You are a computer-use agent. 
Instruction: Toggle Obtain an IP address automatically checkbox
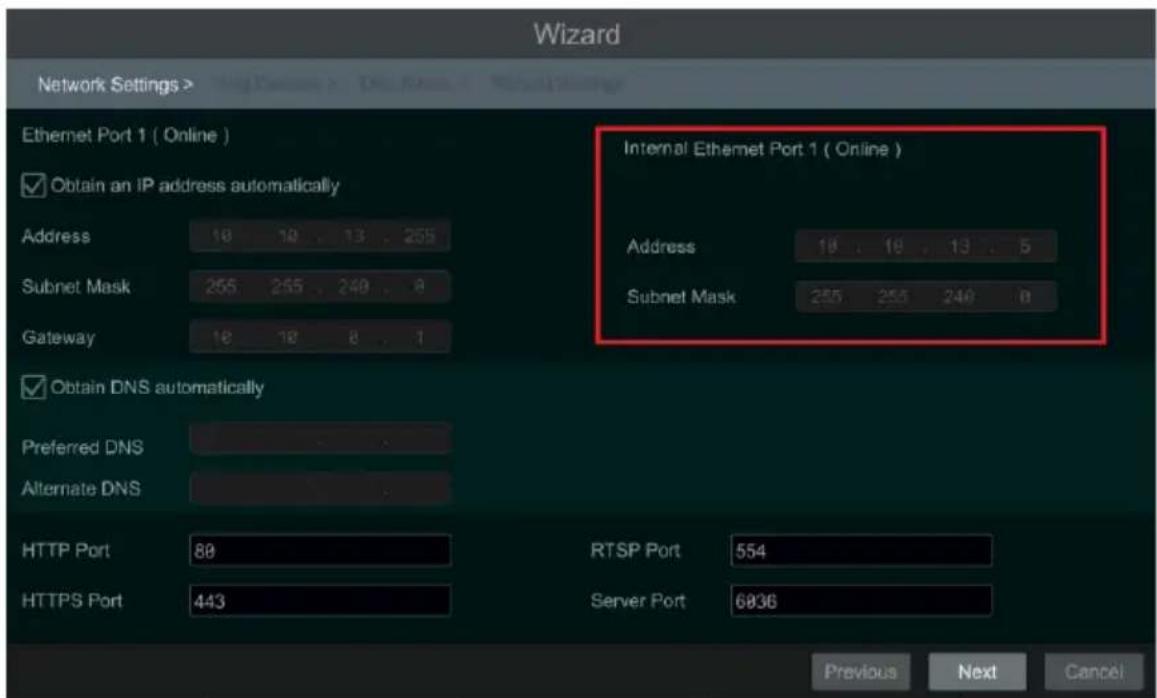34,185
